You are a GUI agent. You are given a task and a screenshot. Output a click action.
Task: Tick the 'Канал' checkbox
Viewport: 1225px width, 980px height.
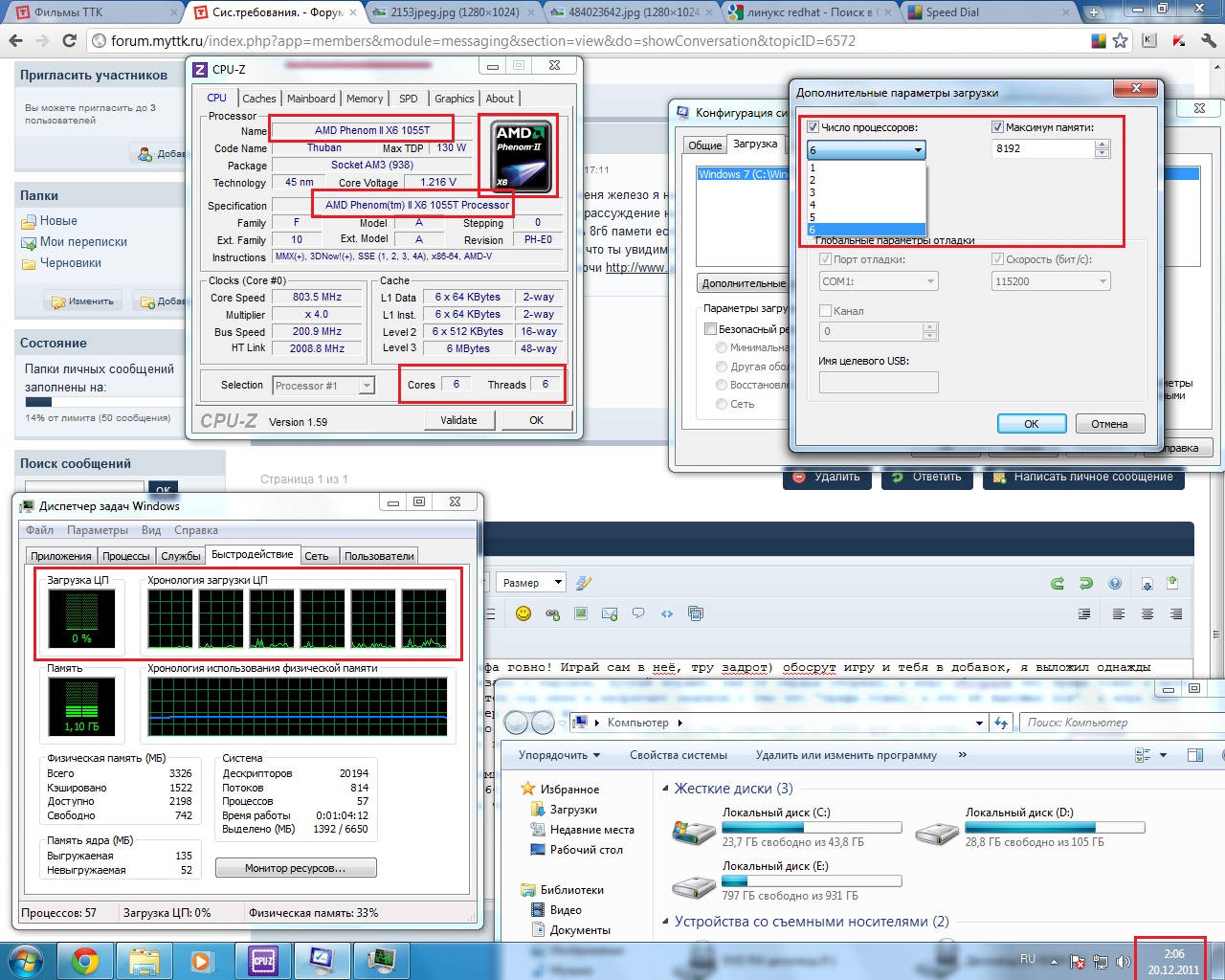[825, 311]
